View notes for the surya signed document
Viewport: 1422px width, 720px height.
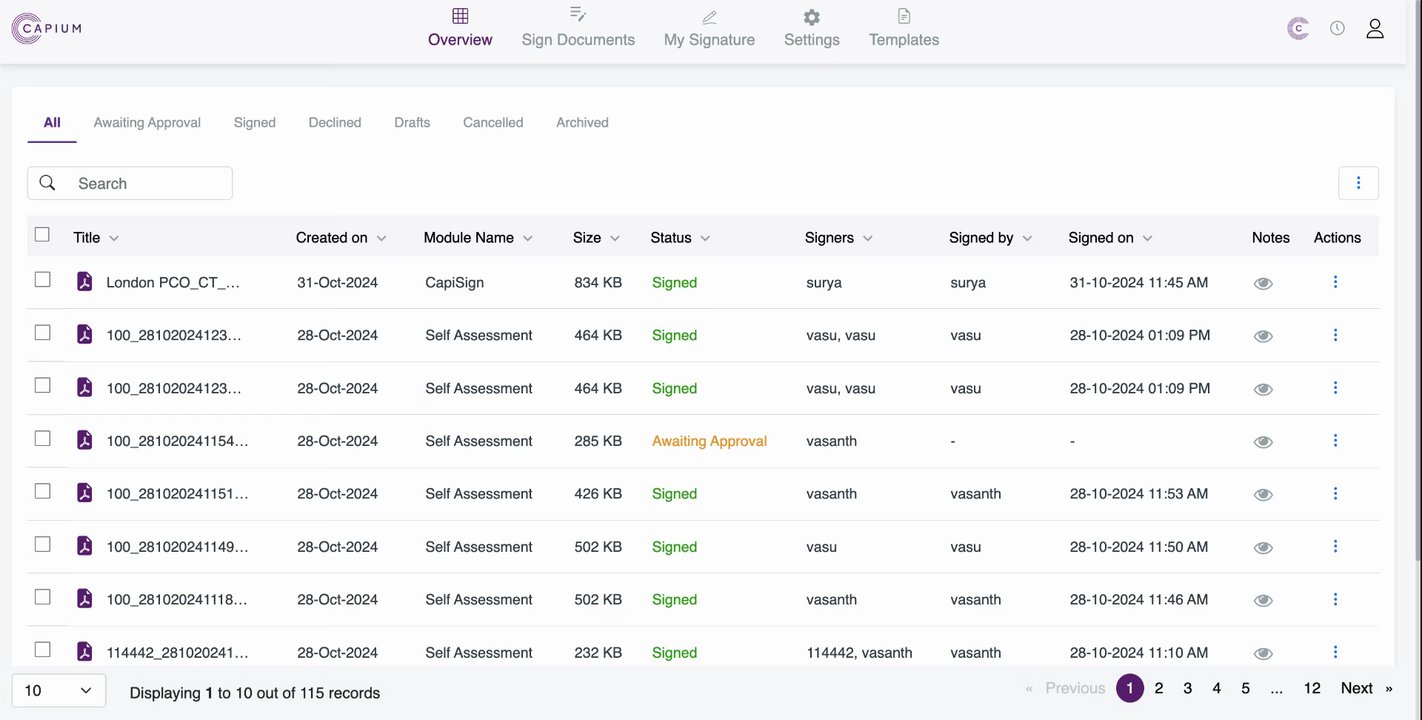pos(1263,283)
